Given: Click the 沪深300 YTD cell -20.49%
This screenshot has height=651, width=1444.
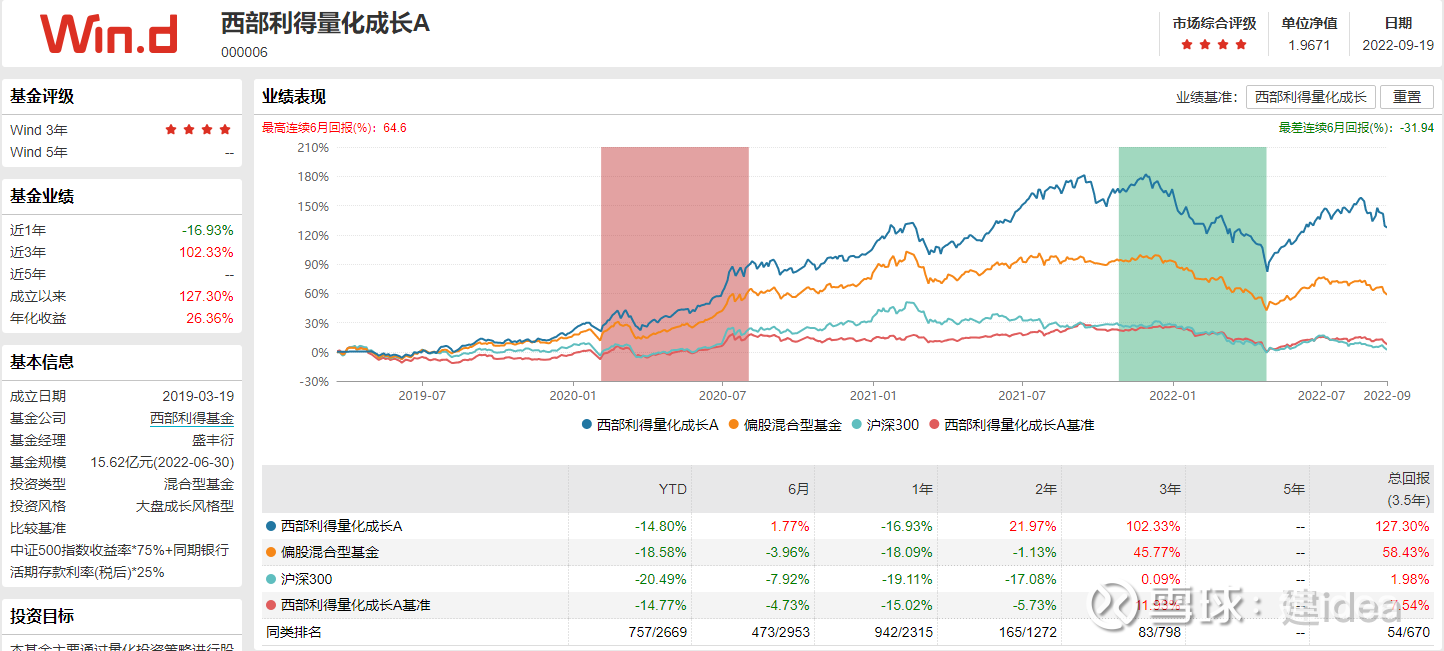Looking at the screenshot, I should (x=661, y=579).
